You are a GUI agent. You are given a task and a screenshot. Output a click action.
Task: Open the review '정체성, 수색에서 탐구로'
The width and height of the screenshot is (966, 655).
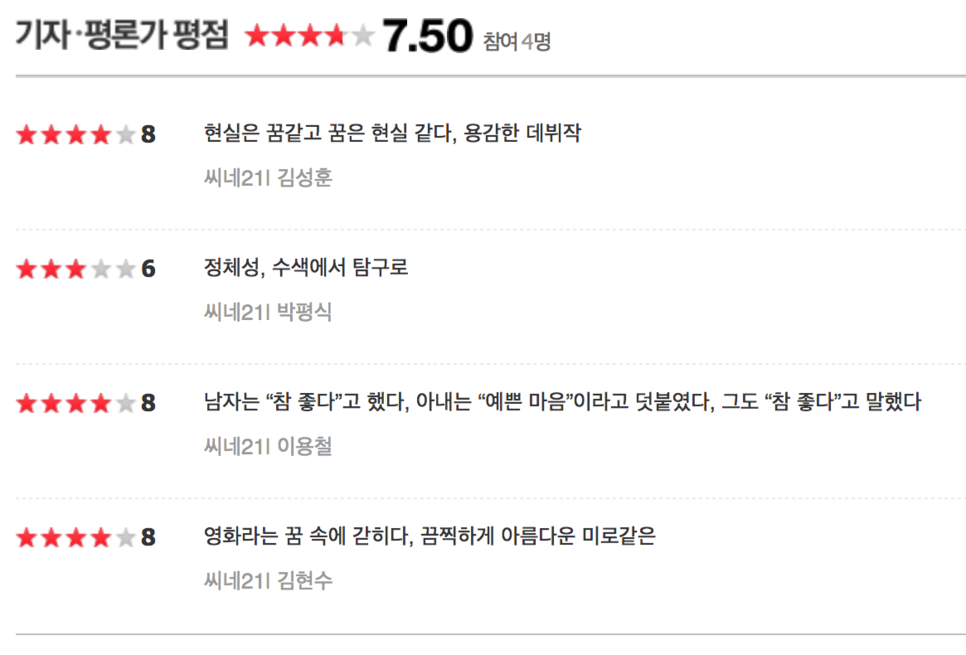tap(306, 267)
